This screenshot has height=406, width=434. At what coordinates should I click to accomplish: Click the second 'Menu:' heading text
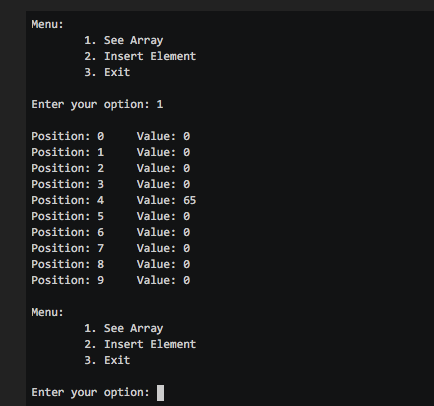pos(47,312)
